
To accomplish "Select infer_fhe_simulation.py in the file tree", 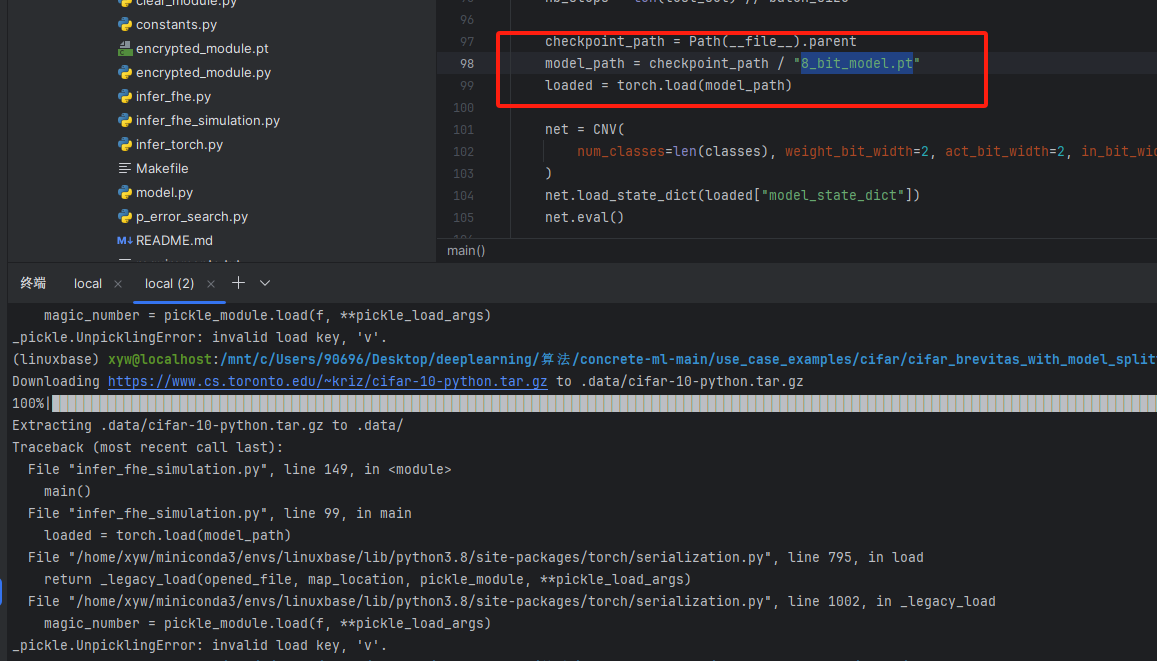I will coord(207,120).
